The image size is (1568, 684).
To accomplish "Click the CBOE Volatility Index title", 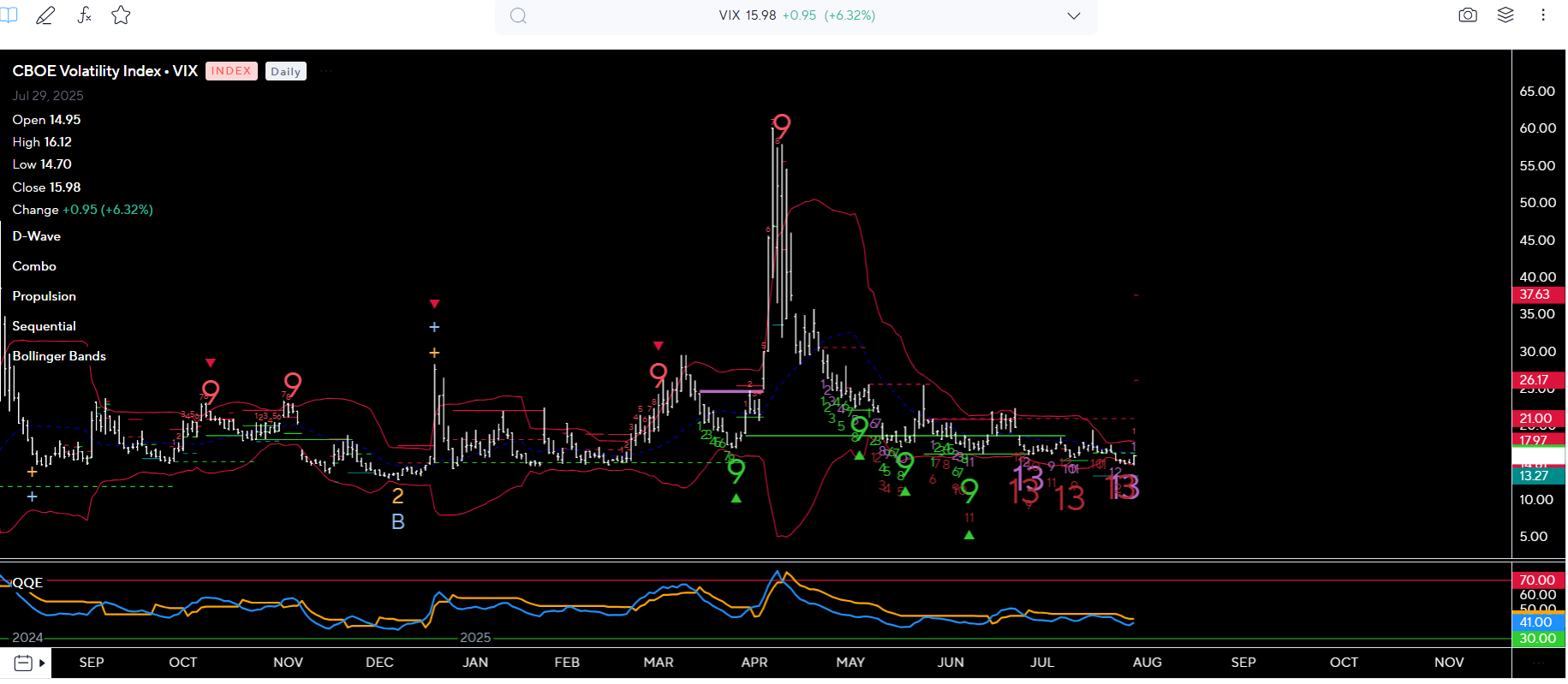I will (x=104, y=71).
